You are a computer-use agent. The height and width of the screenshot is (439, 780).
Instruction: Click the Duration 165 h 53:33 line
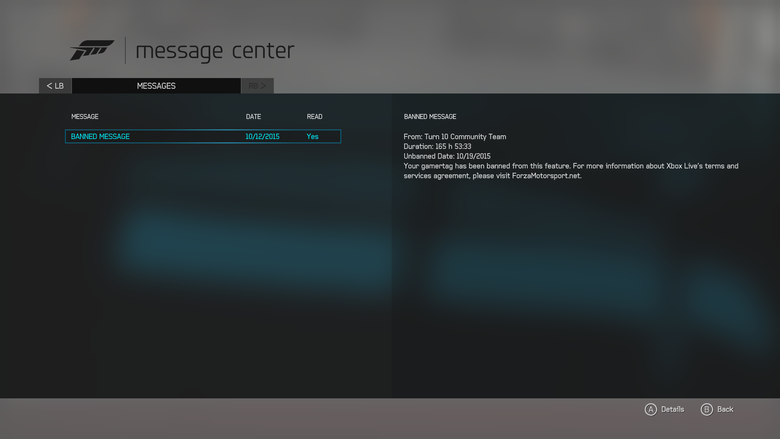(x=441, y=146)
